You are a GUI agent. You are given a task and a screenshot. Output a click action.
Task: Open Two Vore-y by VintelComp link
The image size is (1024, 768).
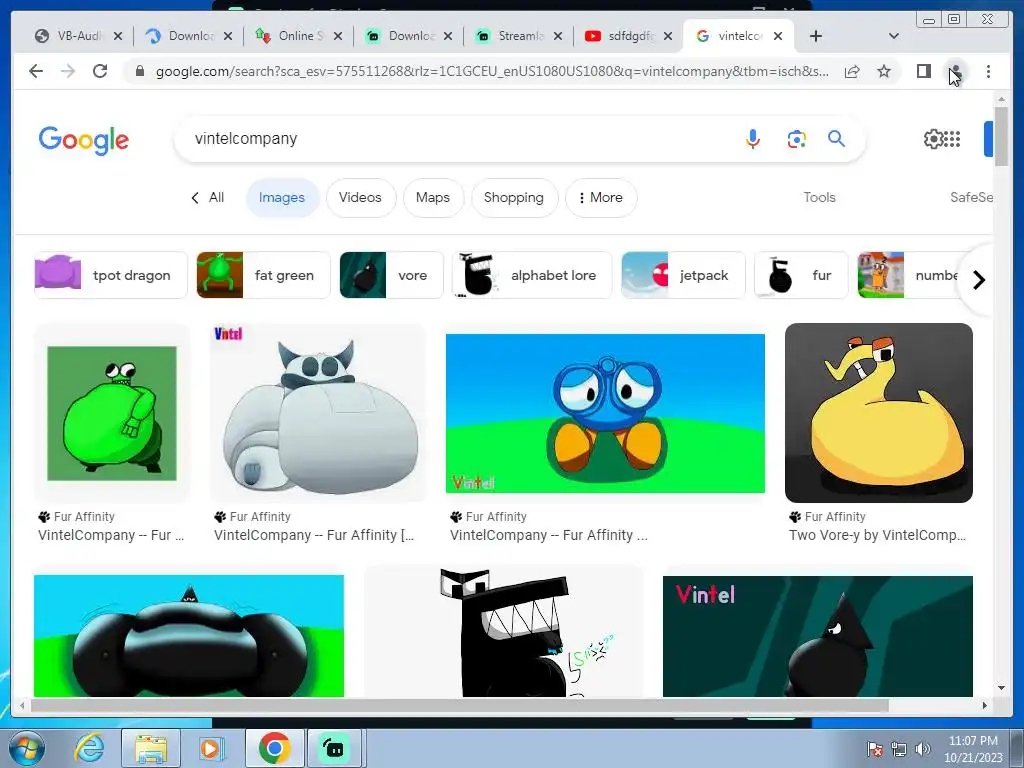point(877,535)
